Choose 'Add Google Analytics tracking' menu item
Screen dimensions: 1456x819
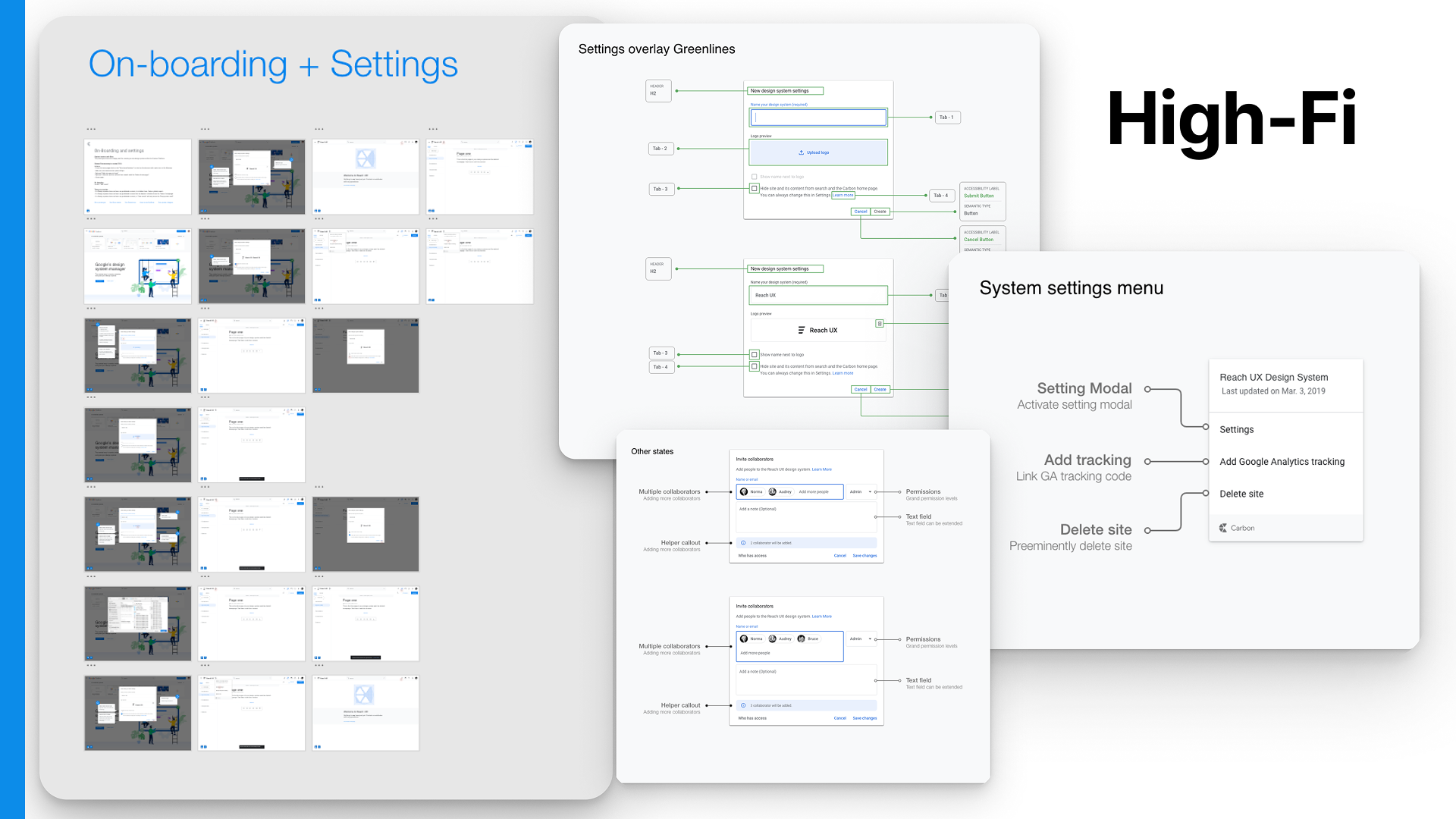pyautogui.click(x=1282, y=461)
